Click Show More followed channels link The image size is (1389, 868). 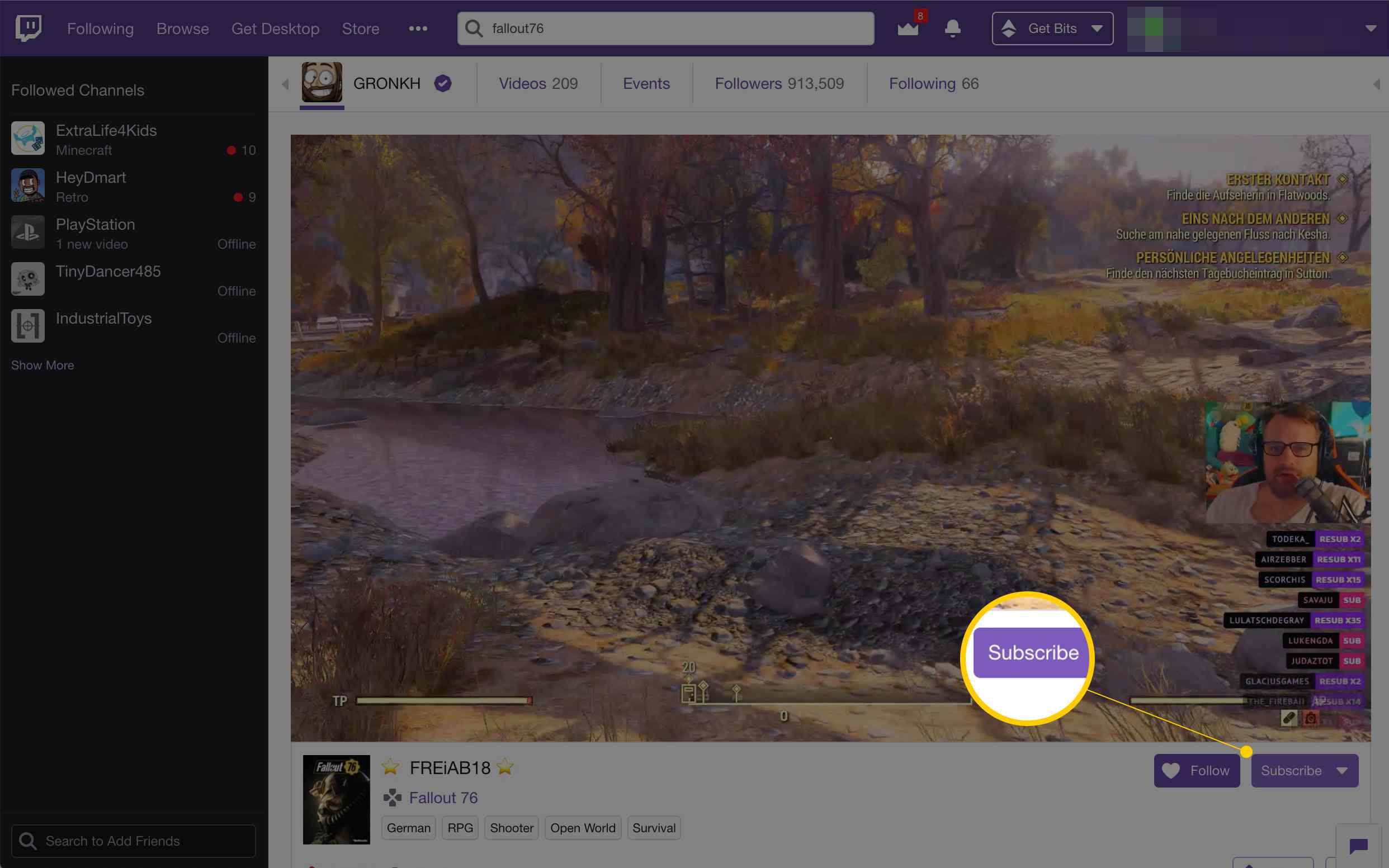point(43,364)
